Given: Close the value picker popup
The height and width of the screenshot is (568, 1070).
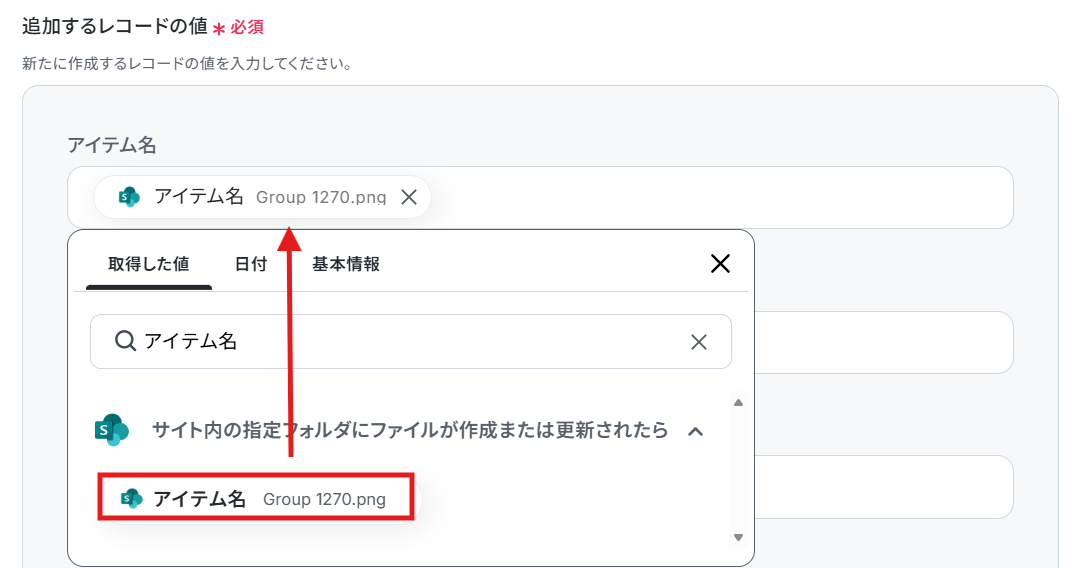Looking at the screenshot, I should (721, 264).
